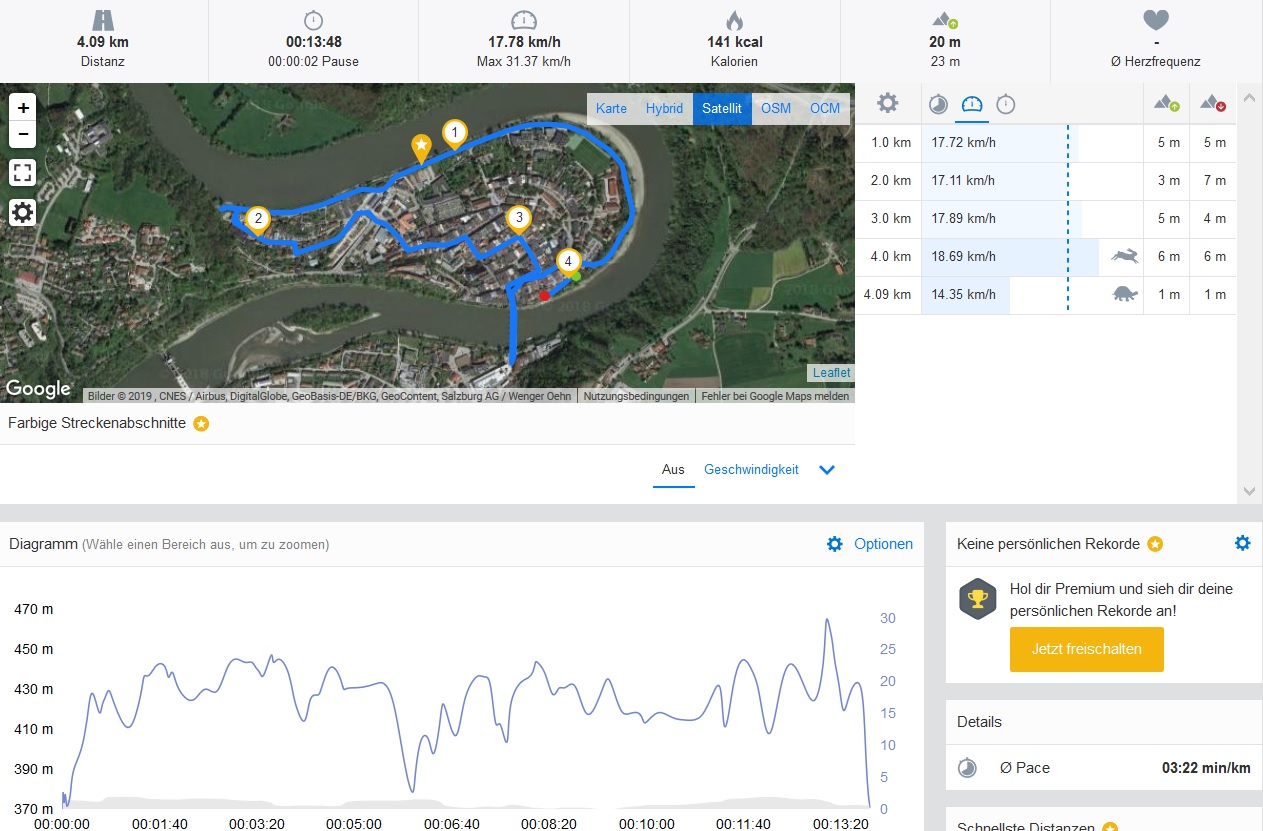
Task: Click the elevation mountain icon in summary
Action: tap(945, 20)
